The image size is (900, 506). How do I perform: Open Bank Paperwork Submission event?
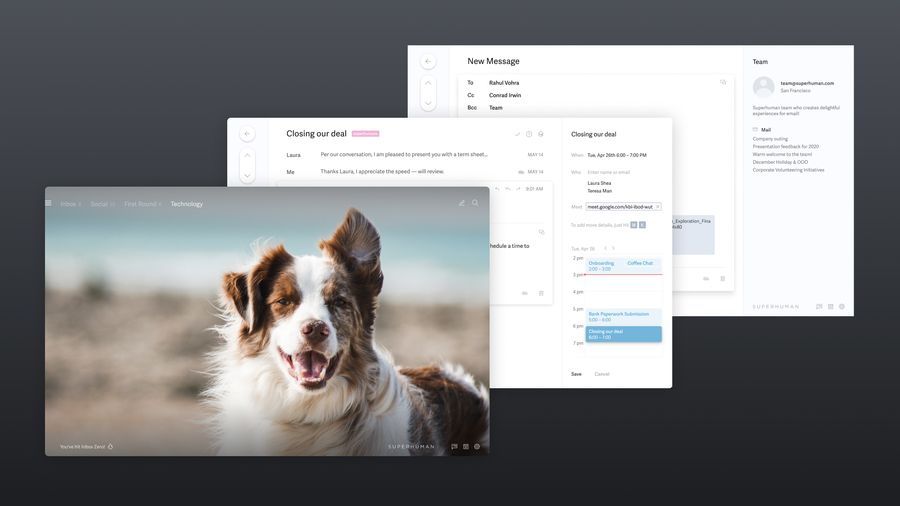click(x=623, y=317)
